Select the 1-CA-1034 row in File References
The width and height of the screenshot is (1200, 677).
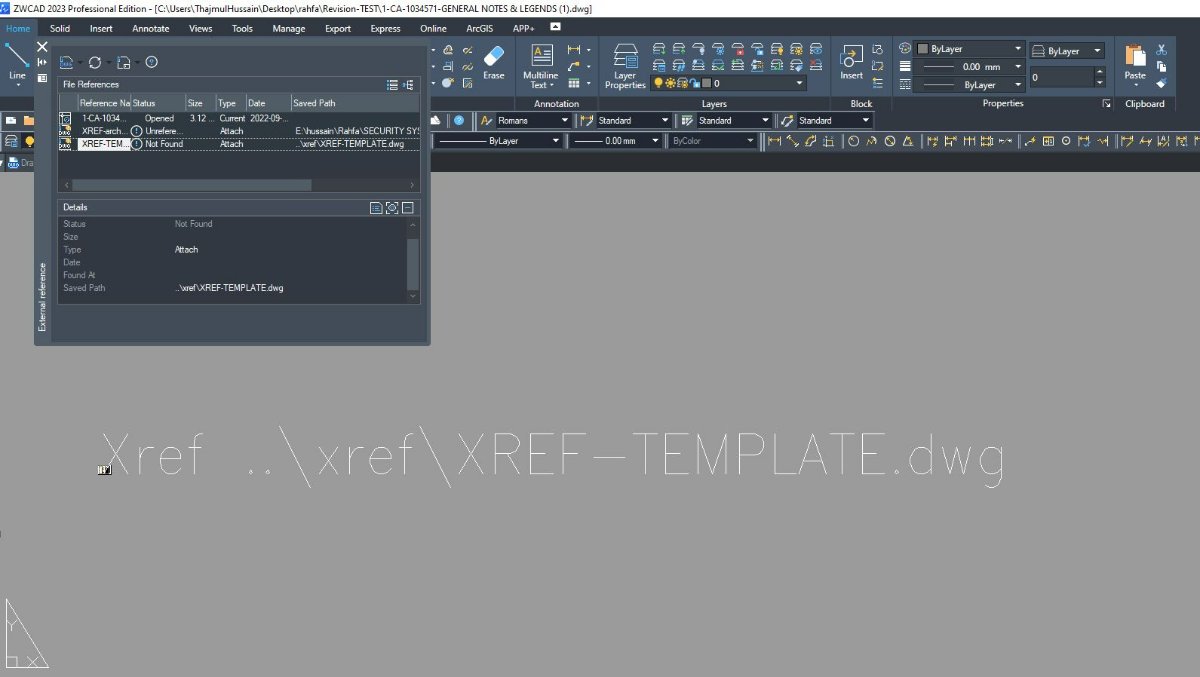tap(239, 118)
